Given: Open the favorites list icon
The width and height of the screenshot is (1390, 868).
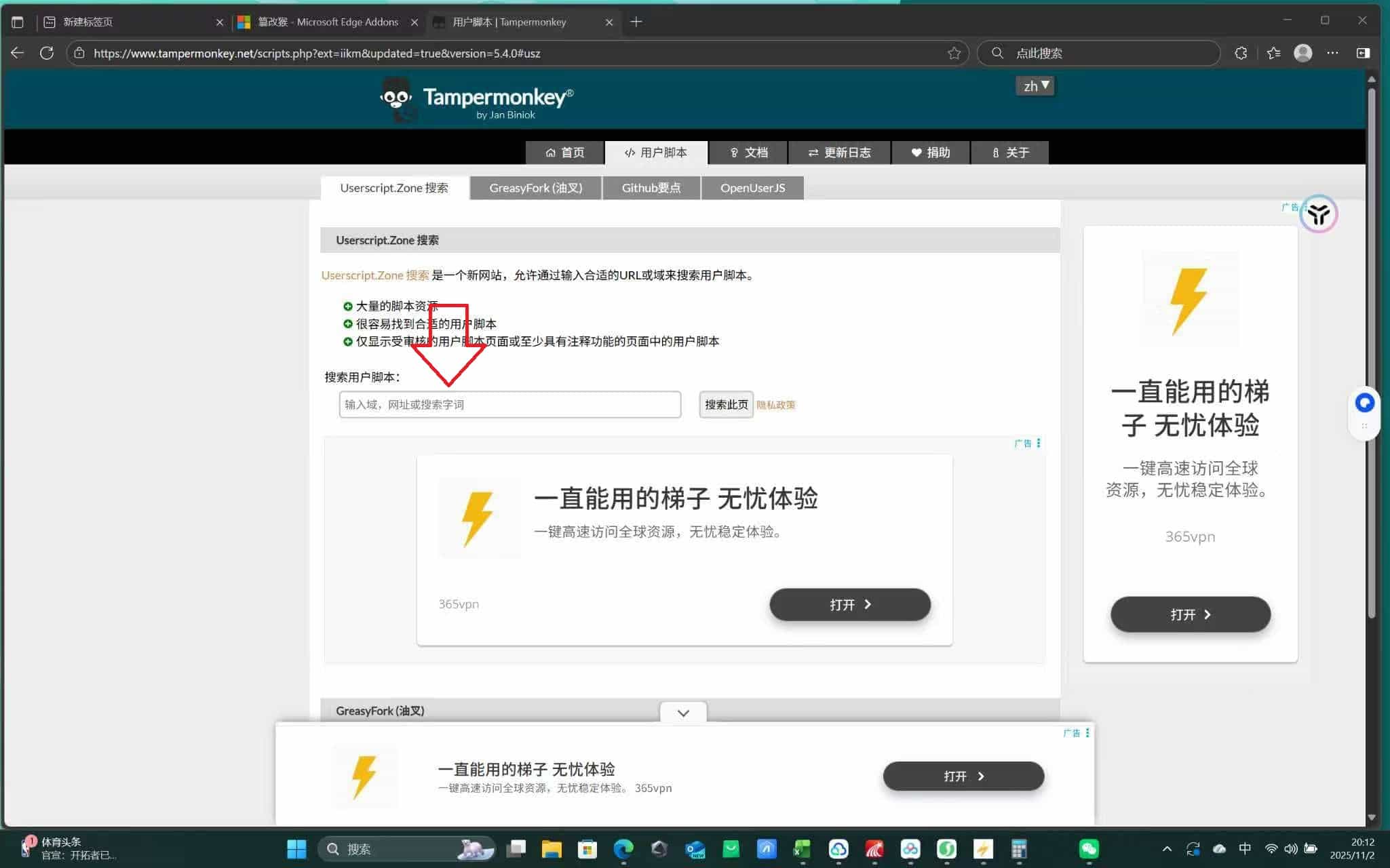Looking at the screenshot, I should tap(1273, 53).
